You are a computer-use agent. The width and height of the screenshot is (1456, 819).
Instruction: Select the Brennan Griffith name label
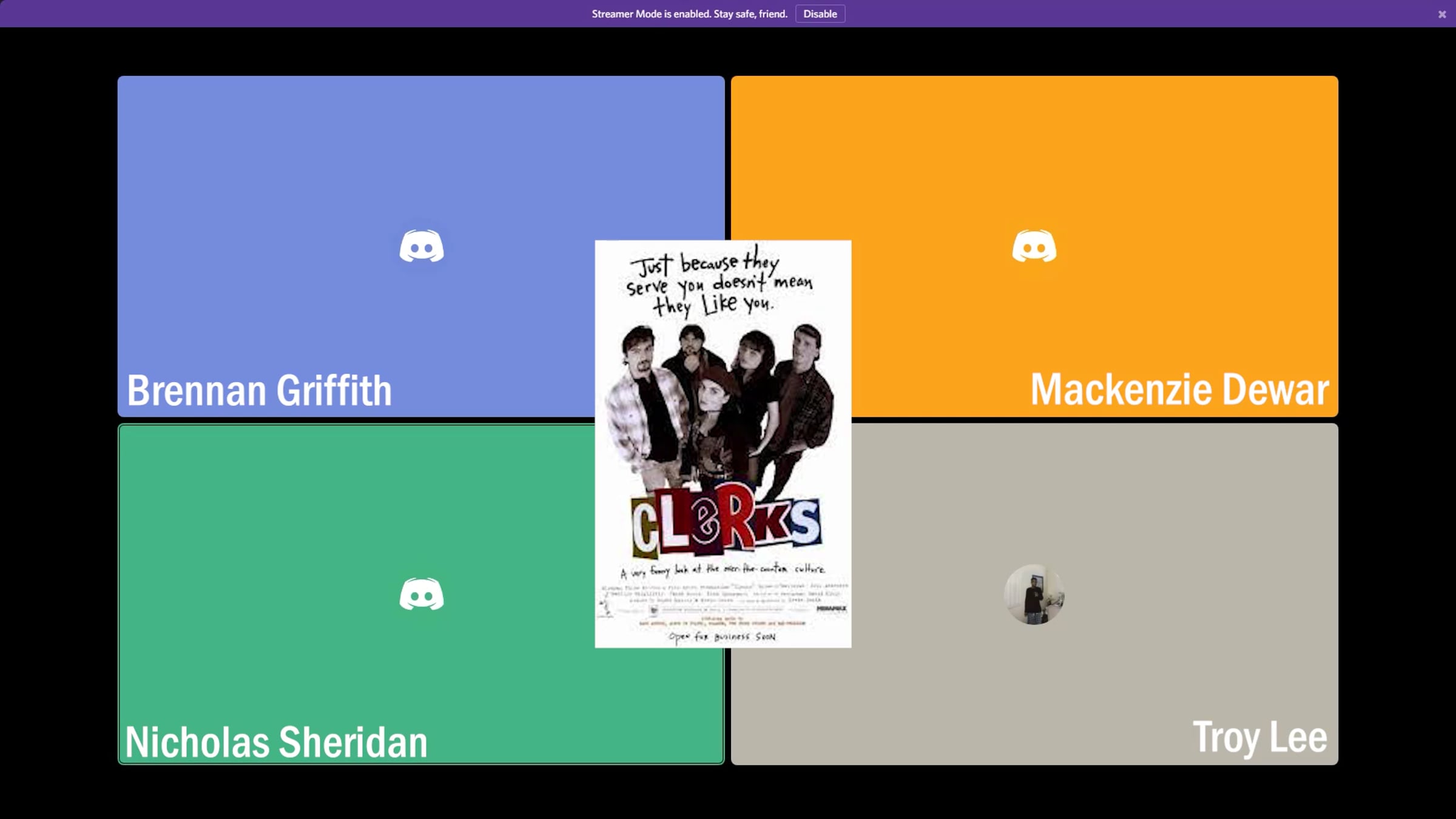260,390
